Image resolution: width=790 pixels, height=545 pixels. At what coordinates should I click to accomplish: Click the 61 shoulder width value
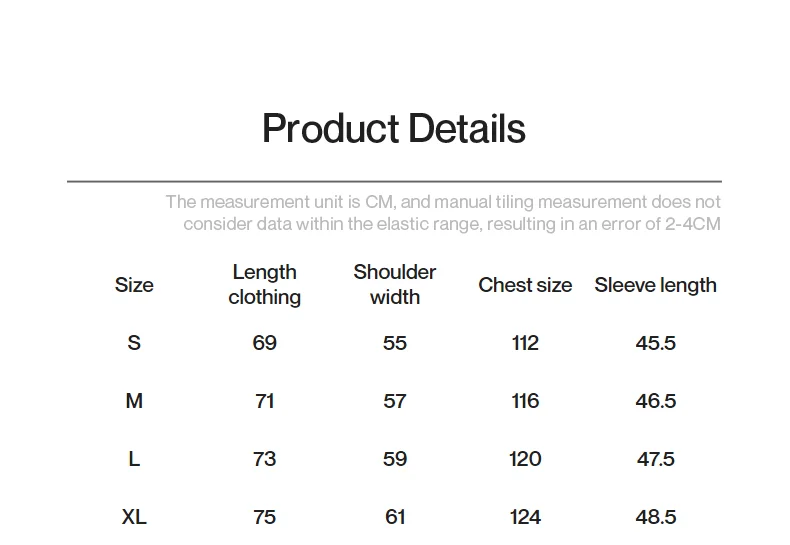[x=394, y=517]
